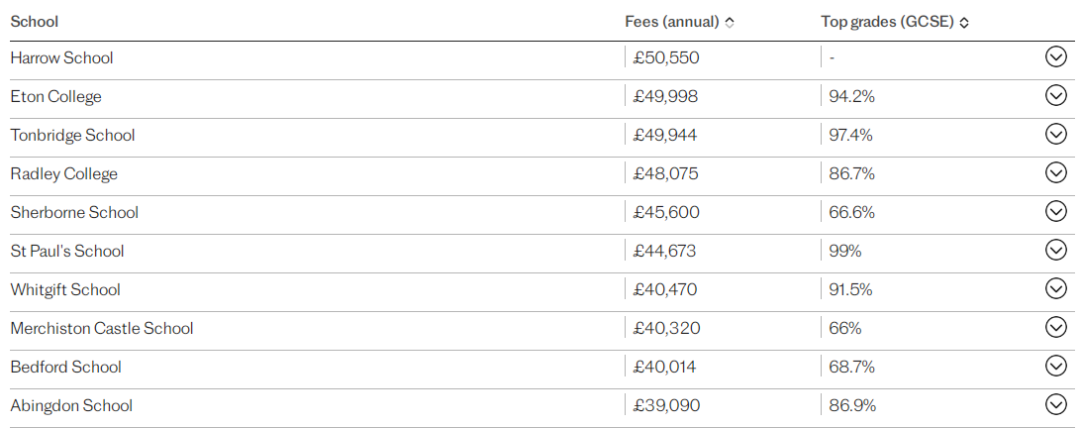Click Abingdon School's 86.9% grade cell

(852, 405)
